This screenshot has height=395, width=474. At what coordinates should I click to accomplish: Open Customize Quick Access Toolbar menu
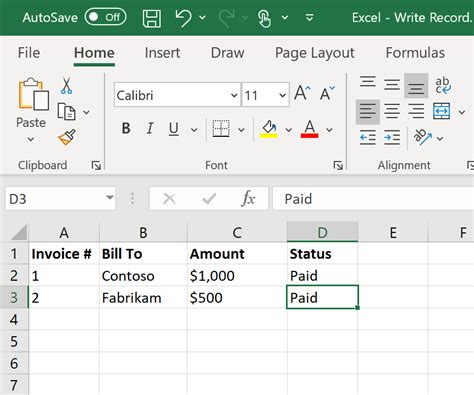[309, 17]
